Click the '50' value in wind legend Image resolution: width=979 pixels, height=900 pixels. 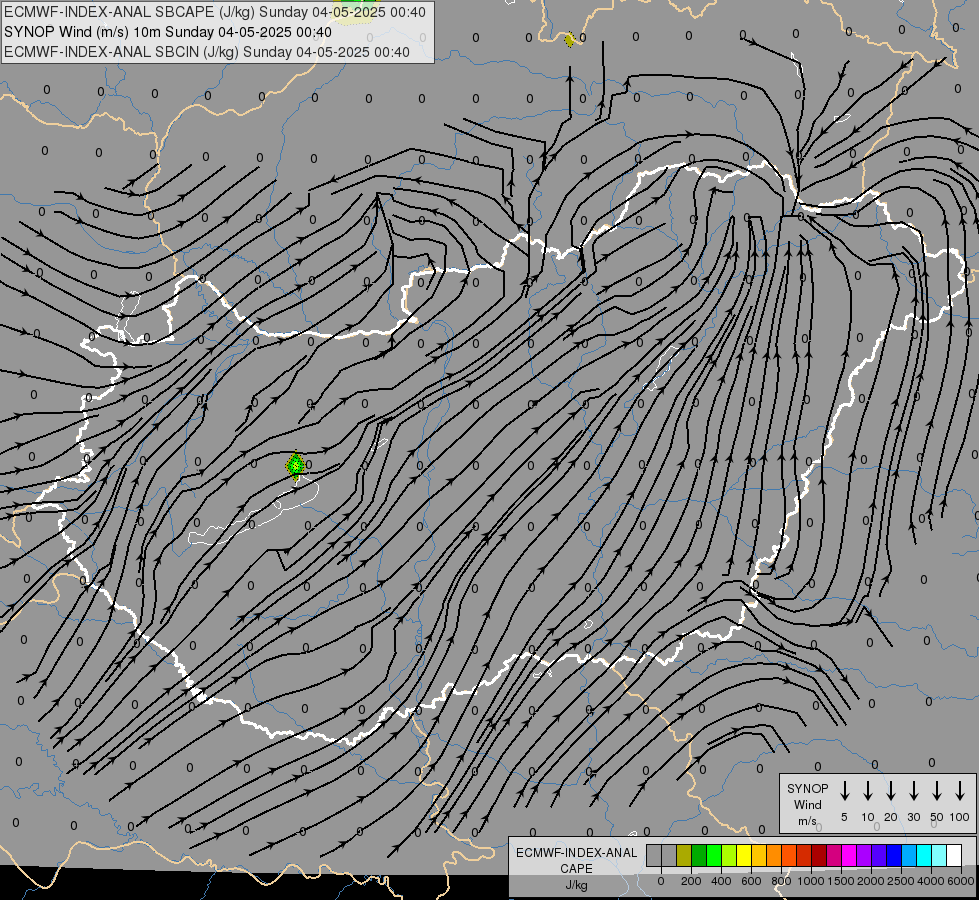(937, 817)
